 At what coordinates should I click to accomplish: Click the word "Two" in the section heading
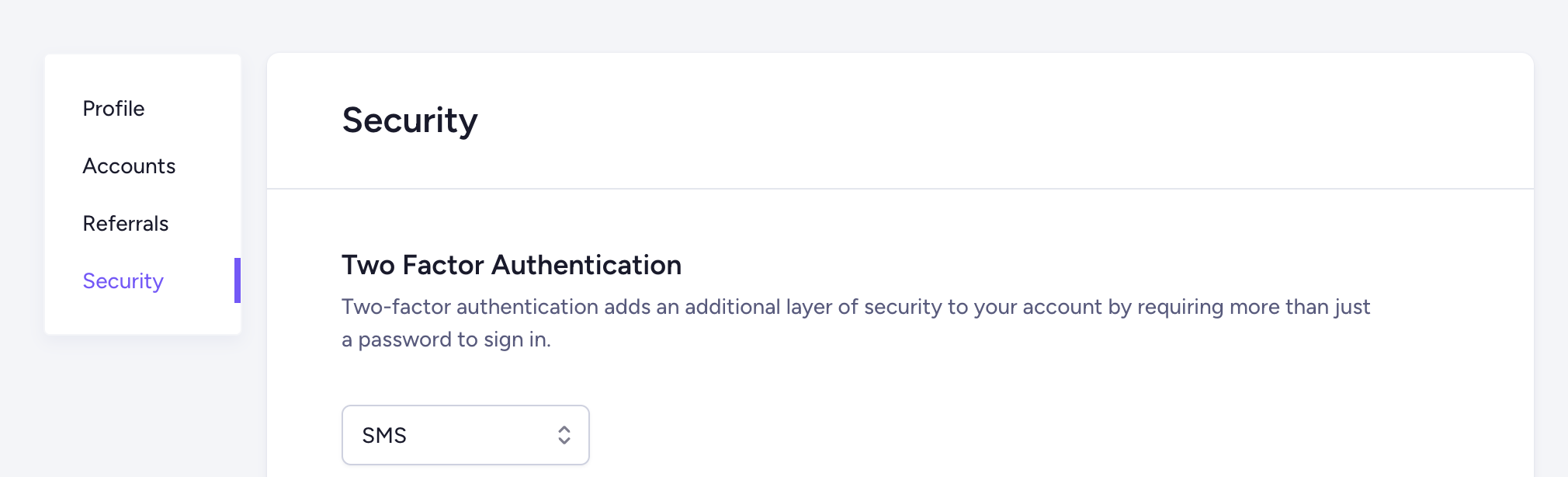point(368,265)
